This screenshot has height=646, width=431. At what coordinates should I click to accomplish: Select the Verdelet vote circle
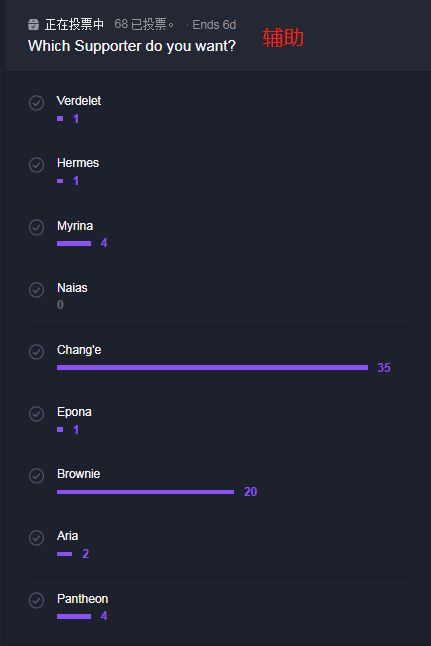click(x=37, y=103)
